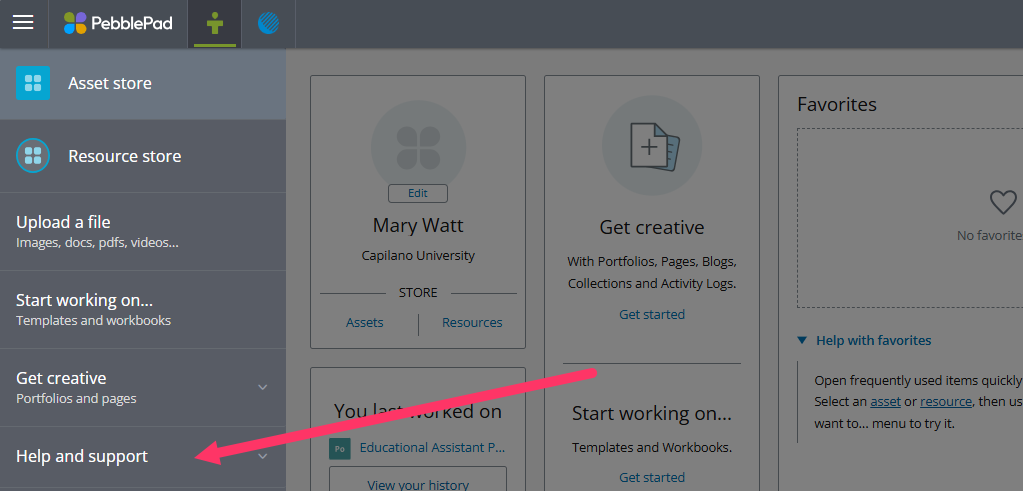Expand the Get creative sidebar chevron
This screenshot has height=491, width=1023.
(x=263, y=387)
